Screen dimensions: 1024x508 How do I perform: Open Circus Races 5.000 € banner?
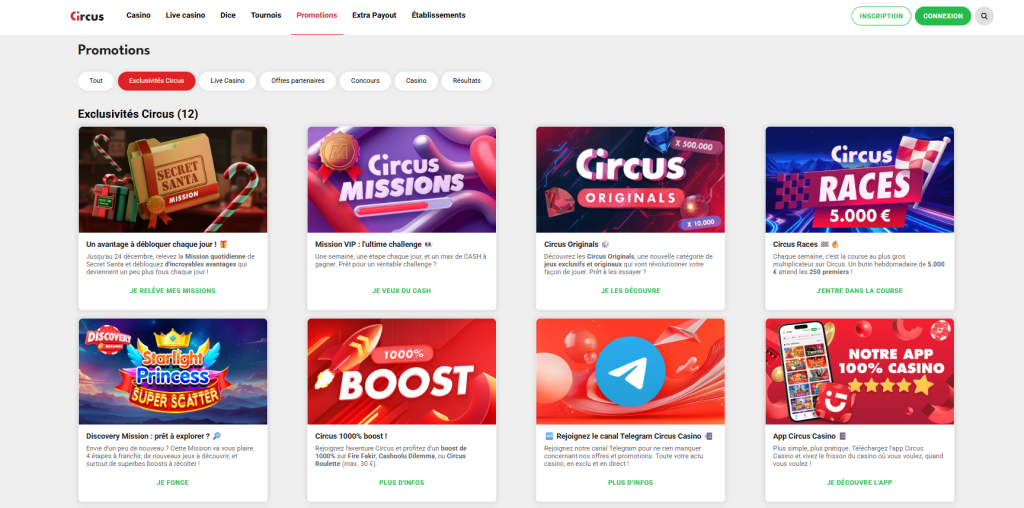(859, 180)
